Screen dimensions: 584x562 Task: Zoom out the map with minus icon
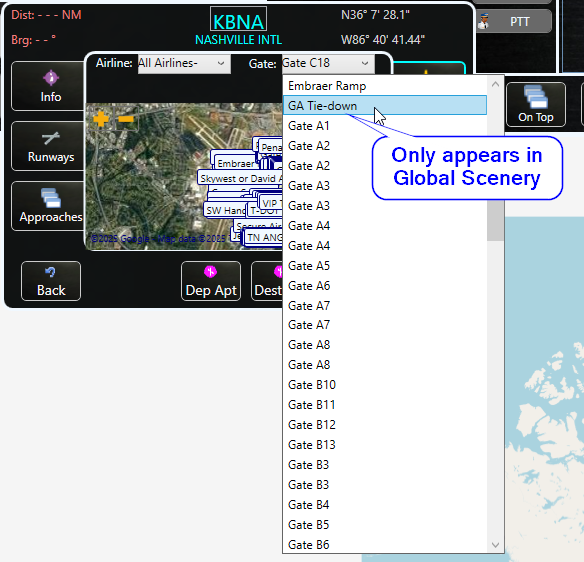click(x=126, y=119)
